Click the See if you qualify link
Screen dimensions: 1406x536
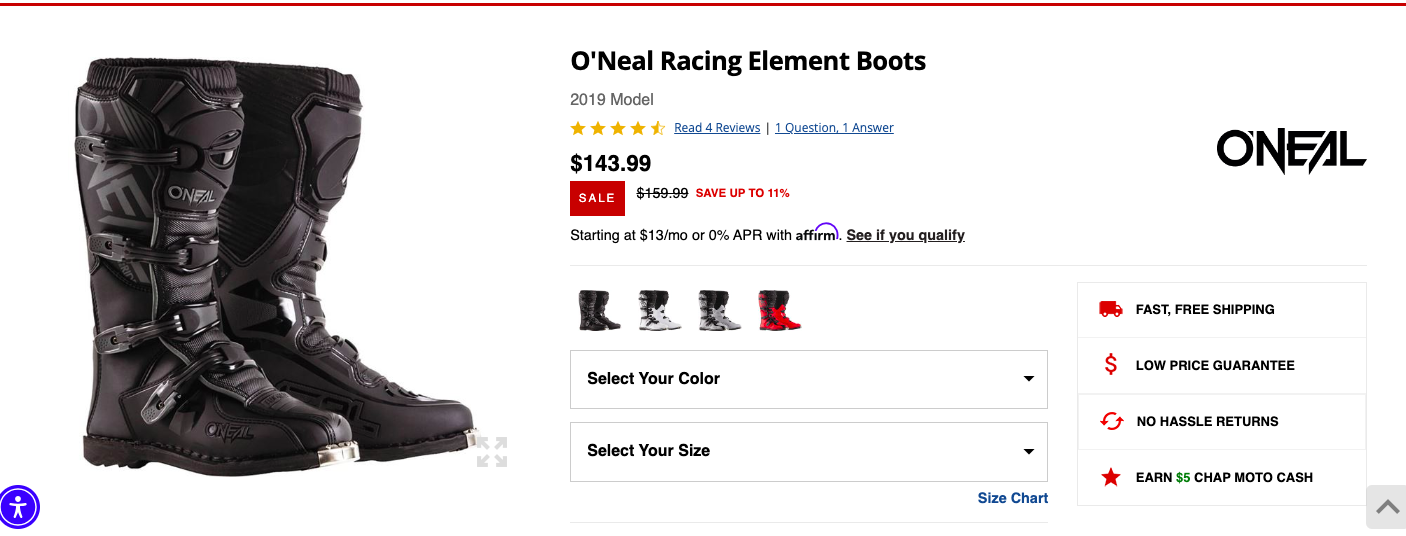tap(905, 235)
